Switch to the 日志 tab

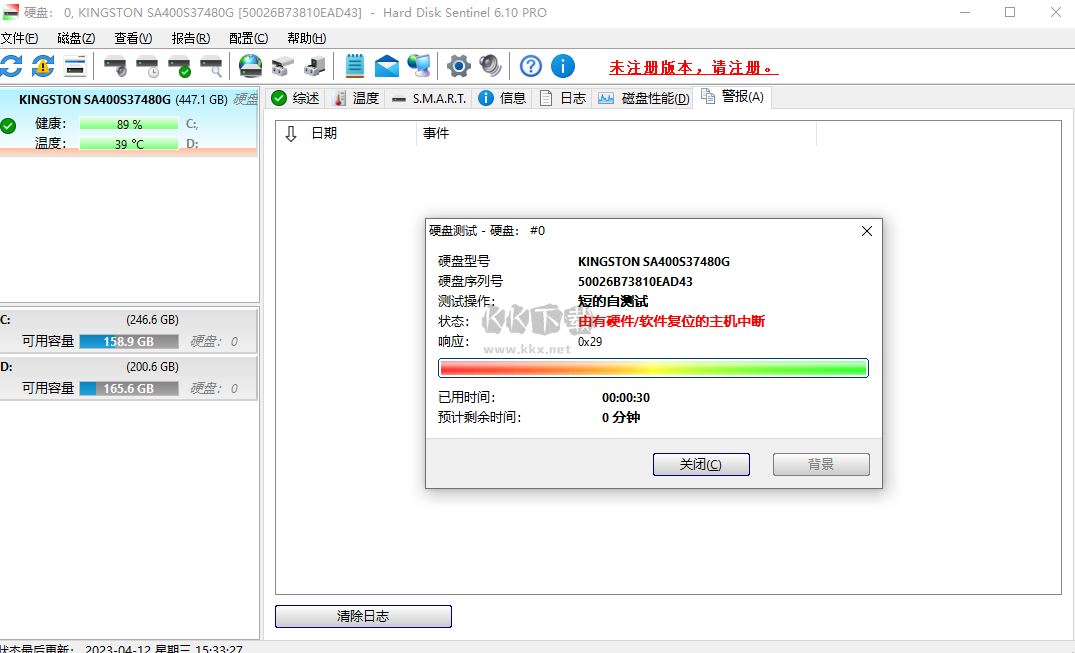pos(563,98)
